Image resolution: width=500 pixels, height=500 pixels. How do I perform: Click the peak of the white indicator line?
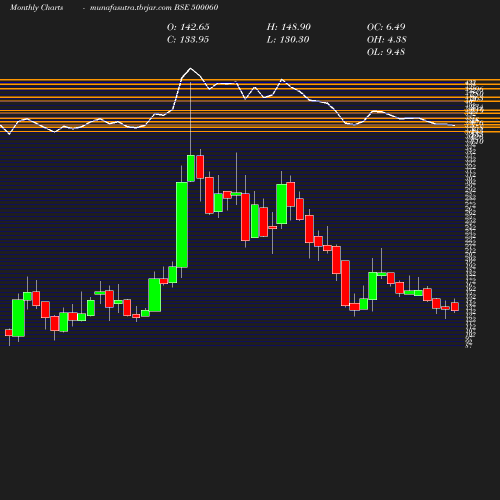point(191,69)
